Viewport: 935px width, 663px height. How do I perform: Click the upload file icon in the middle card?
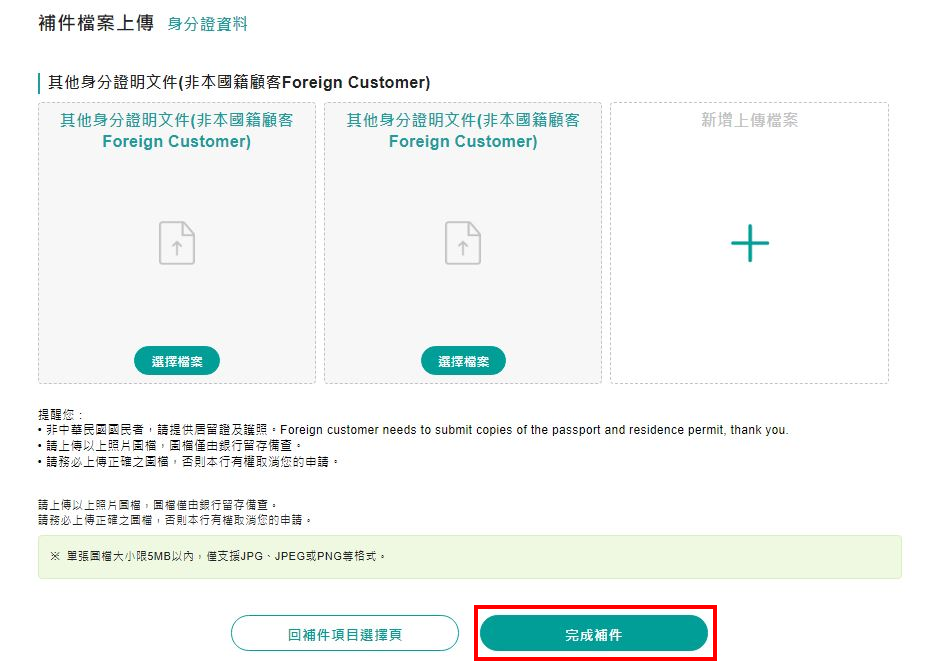coord(463,243)
